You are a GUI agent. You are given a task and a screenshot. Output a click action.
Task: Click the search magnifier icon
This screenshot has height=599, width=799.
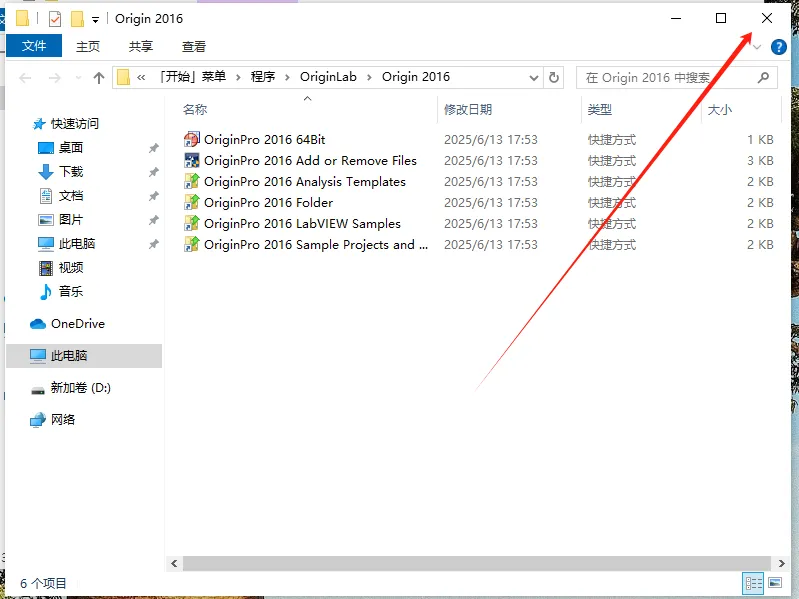point(763,77)
